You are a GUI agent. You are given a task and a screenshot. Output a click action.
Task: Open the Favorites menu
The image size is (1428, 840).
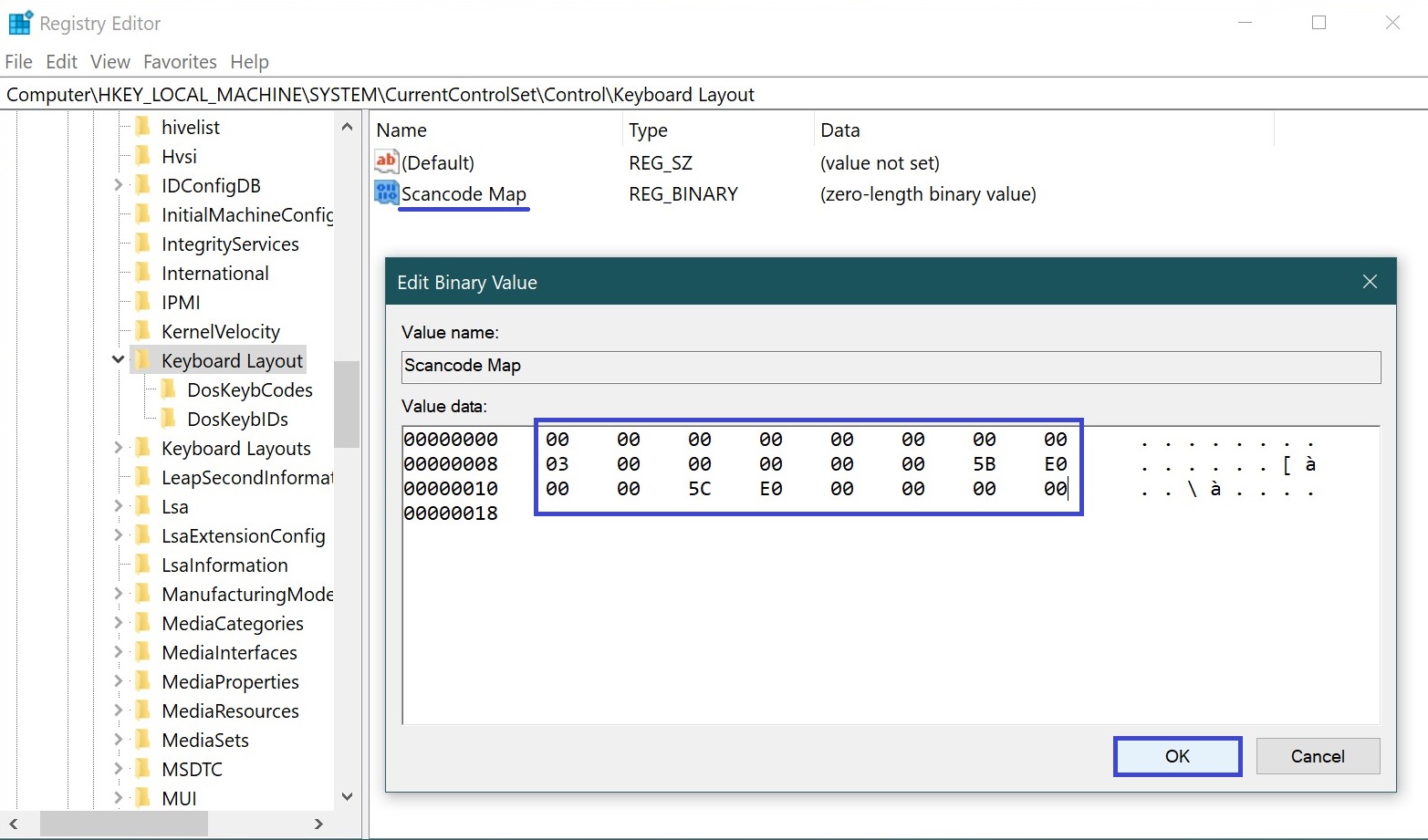(180, 61)
